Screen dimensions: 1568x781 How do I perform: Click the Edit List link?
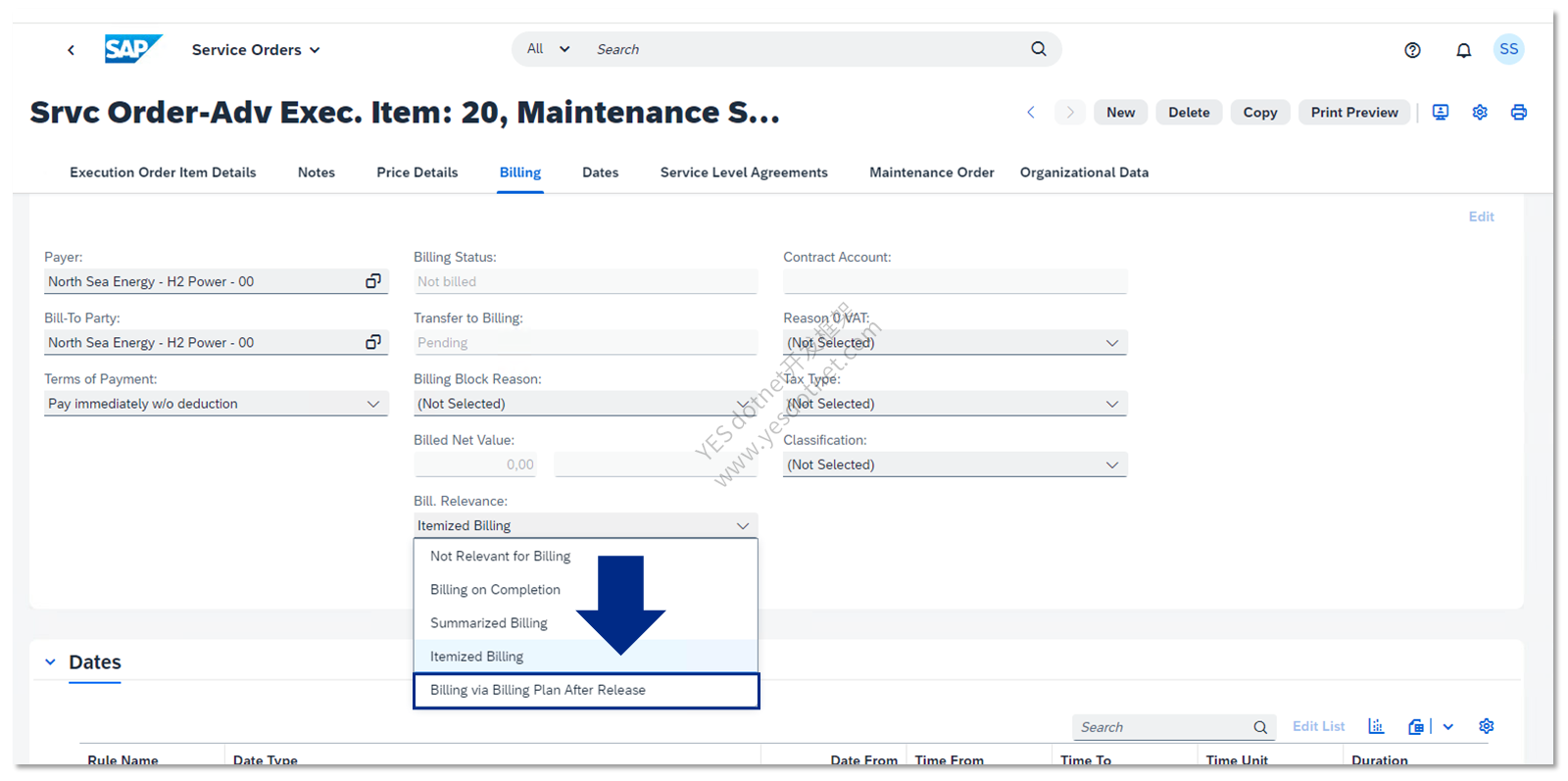[1318, 726]
